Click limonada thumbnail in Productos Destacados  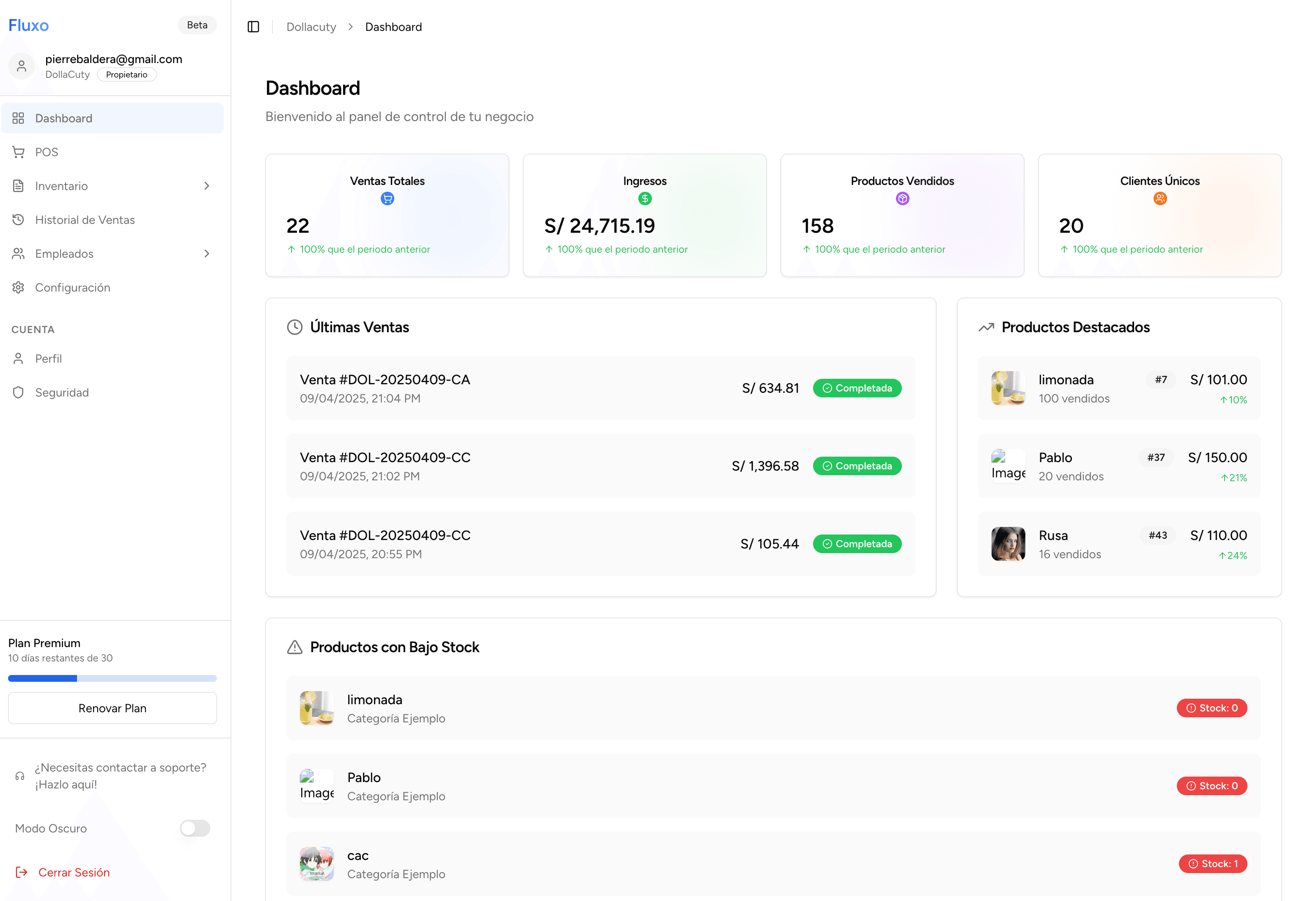pyautogui.click(x=1008, y=388)
